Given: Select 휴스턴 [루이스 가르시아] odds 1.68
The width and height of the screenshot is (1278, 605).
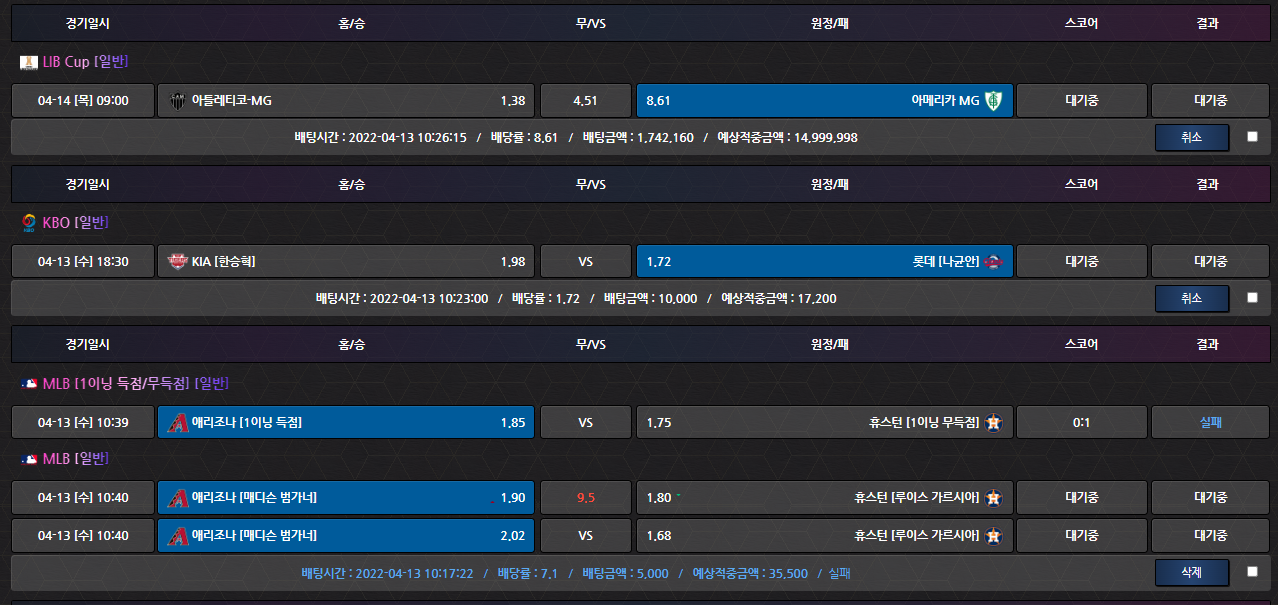Looking at the screenshot, I should [825, 535].
